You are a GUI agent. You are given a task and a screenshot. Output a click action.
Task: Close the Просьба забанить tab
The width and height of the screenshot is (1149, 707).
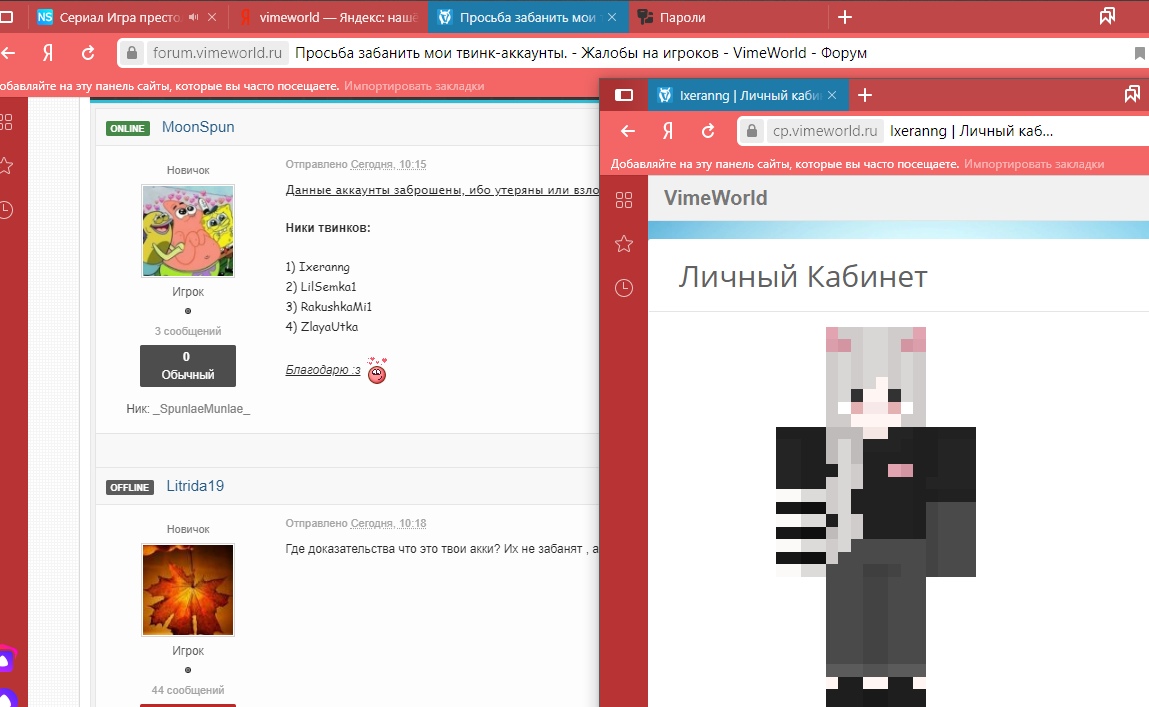click(x=612, y=17)
